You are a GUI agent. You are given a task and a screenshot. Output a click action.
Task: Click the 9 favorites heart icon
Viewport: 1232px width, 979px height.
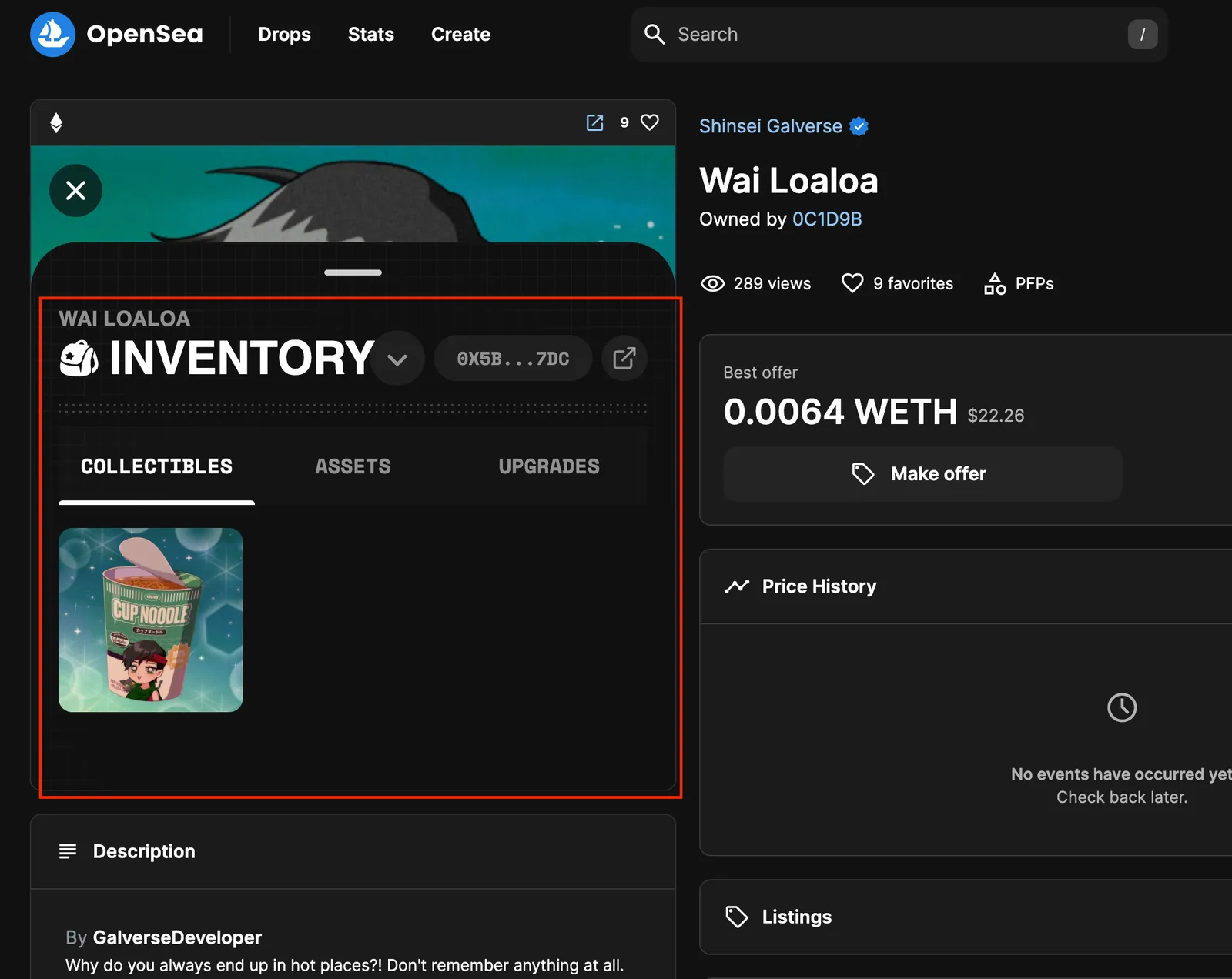tap(852, 283)
